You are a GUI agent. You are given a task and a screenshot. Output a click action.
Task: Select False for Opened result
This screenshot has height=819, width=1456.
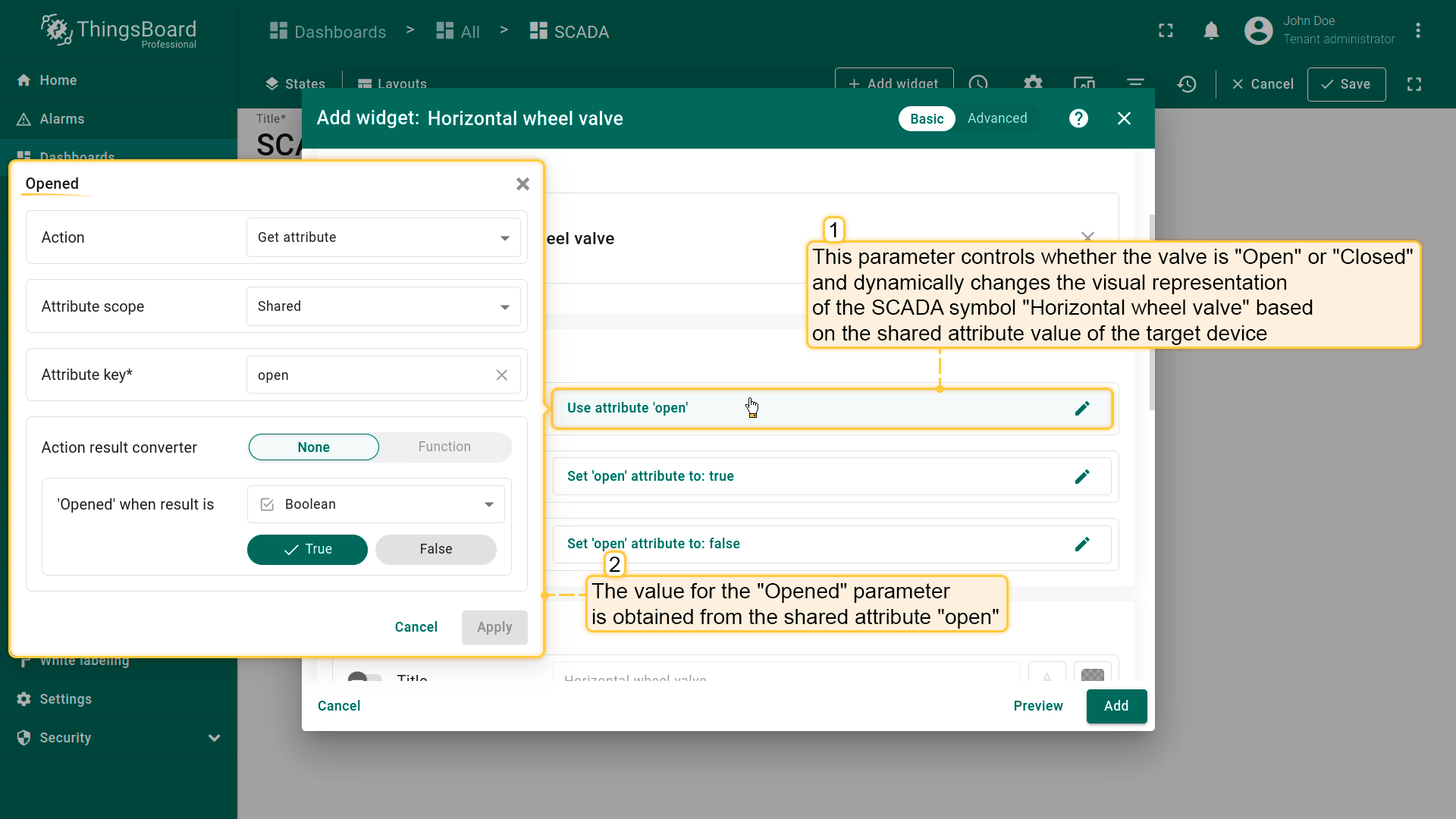(435, 550)
